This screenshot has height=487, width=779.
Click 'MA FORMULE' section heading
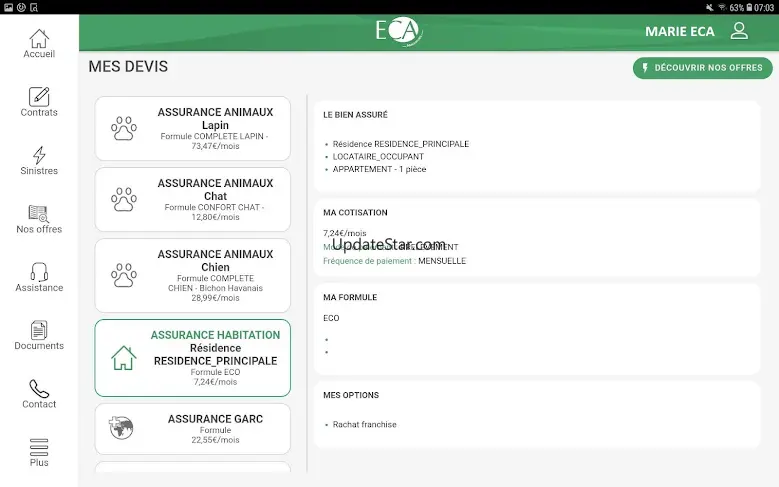[350, 297]
